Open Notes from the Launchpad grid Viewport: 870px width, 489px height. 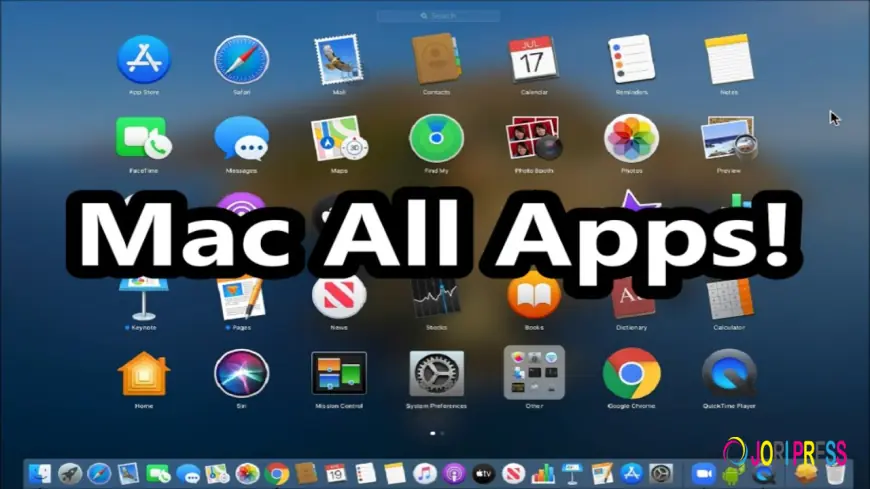(x=729, y=59)
